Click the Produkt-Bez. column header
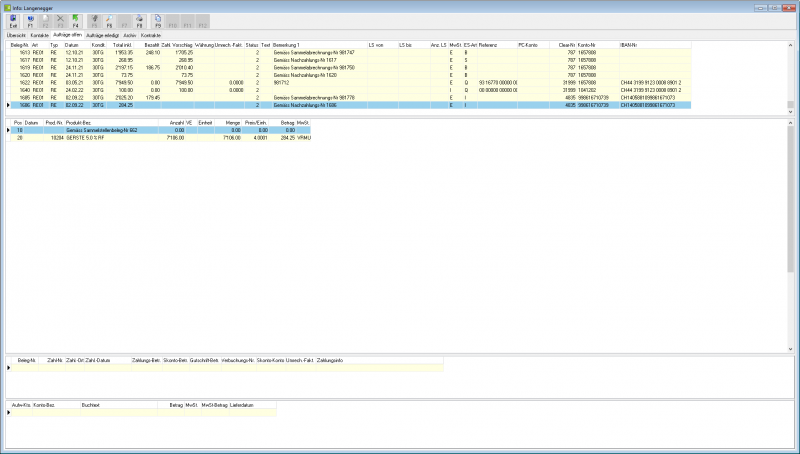800x454 pixels. point(111,123)
